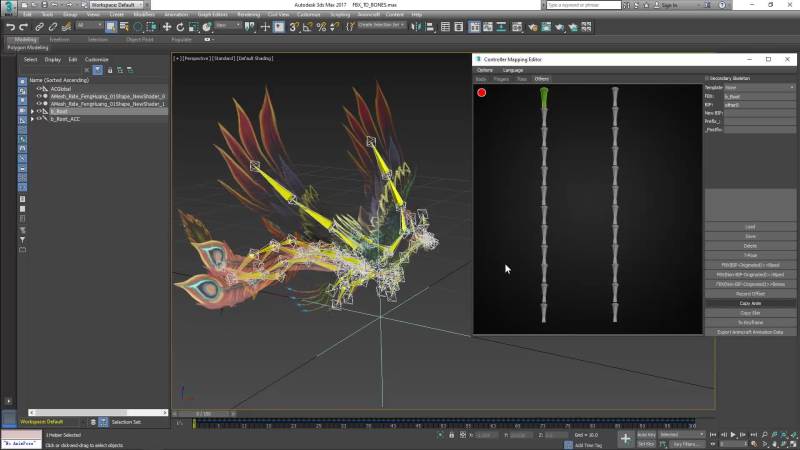Screen dimensions: 800x450
Task: Click the Undo arrow in main toolbar
Action: point(10,27)
